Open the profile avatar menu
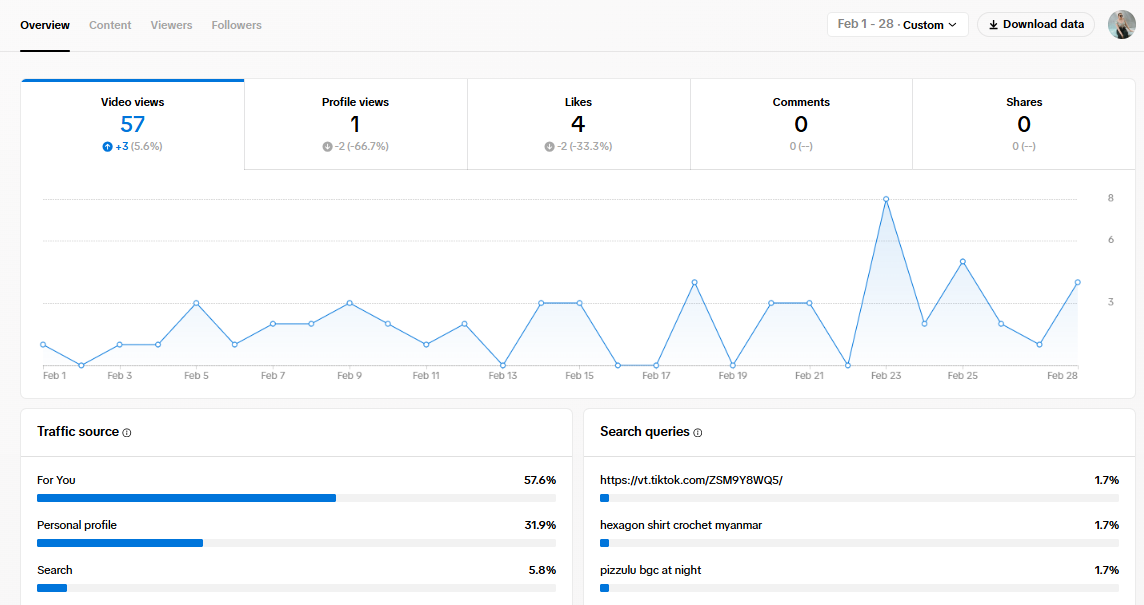The height and width of the screenshot is (605, 1144). [1121, 25]
